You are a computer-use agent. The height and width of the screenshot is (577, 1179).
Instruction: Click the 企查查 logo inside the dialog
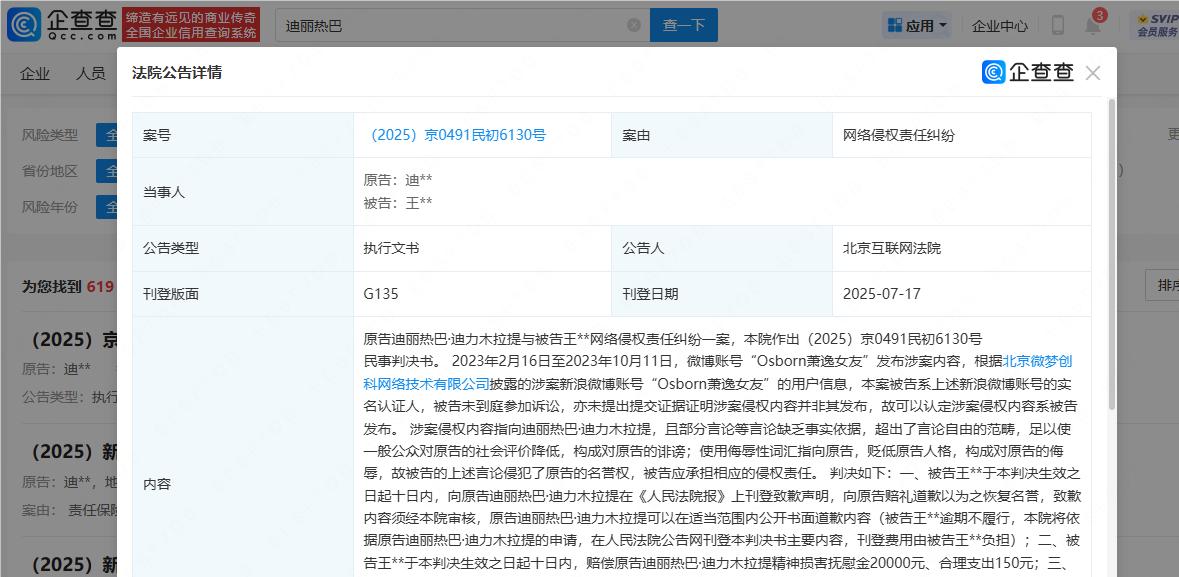(1028, 72)
